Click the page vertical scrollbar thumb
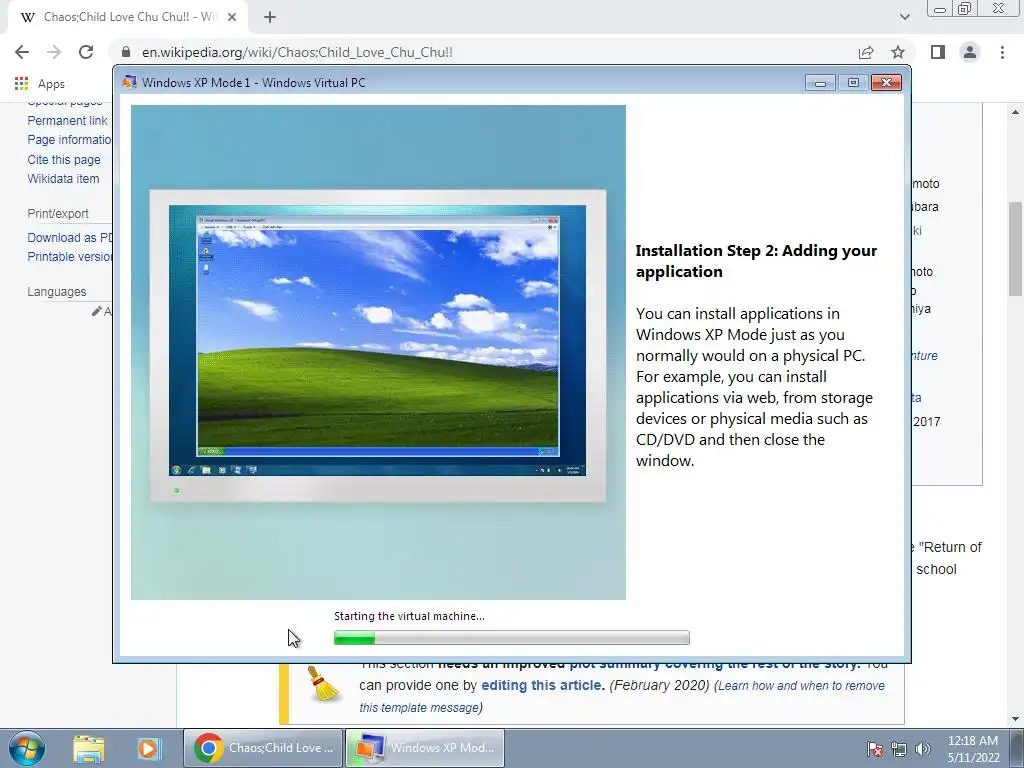1024x768 pixels. pyautogui.click(x=1016, y=248)
